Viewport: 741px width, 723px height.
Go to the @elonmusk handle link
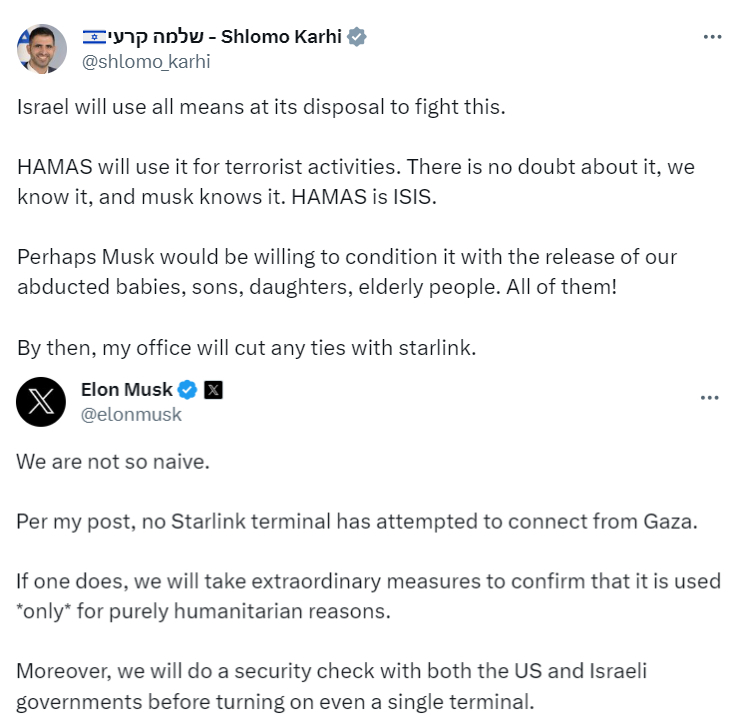tap(131, 414)
